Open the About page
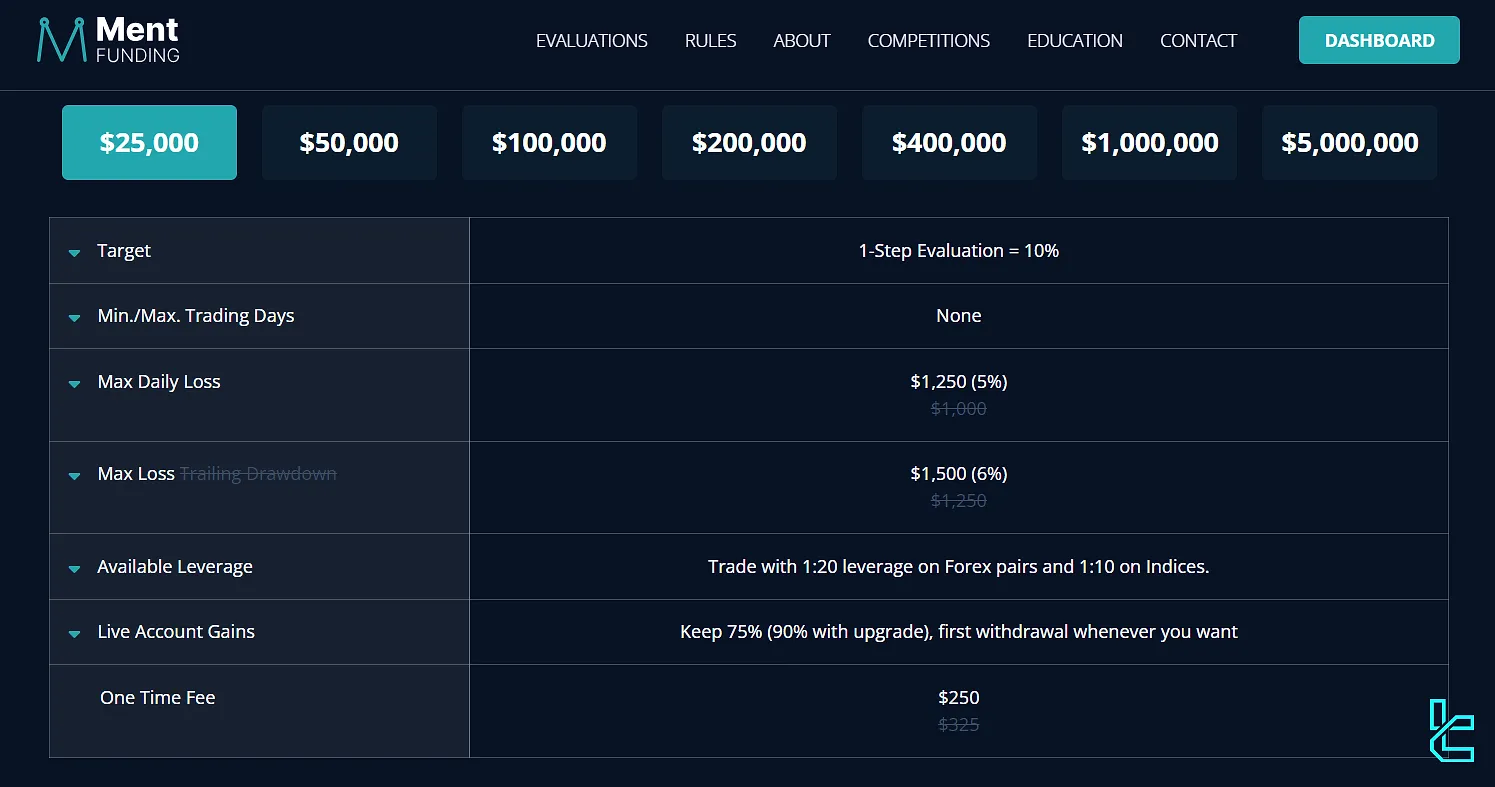 tap(802, 41)
